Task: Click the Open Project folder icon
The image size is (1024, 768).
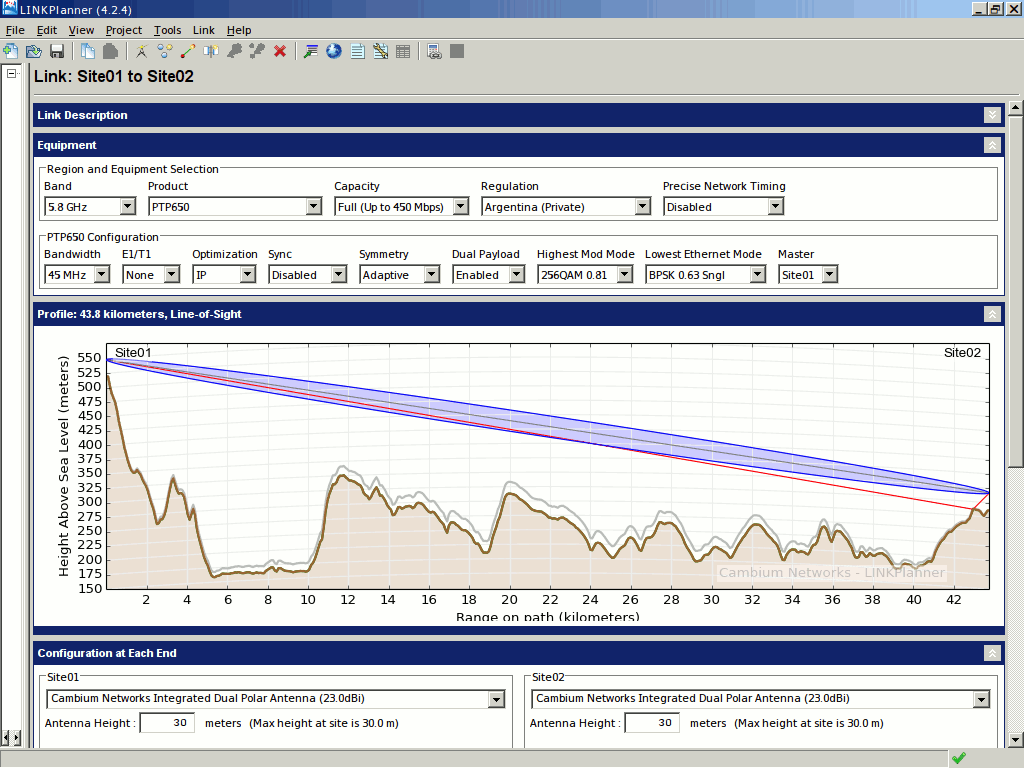Action: pyautogui.click(x=33, y=51)
